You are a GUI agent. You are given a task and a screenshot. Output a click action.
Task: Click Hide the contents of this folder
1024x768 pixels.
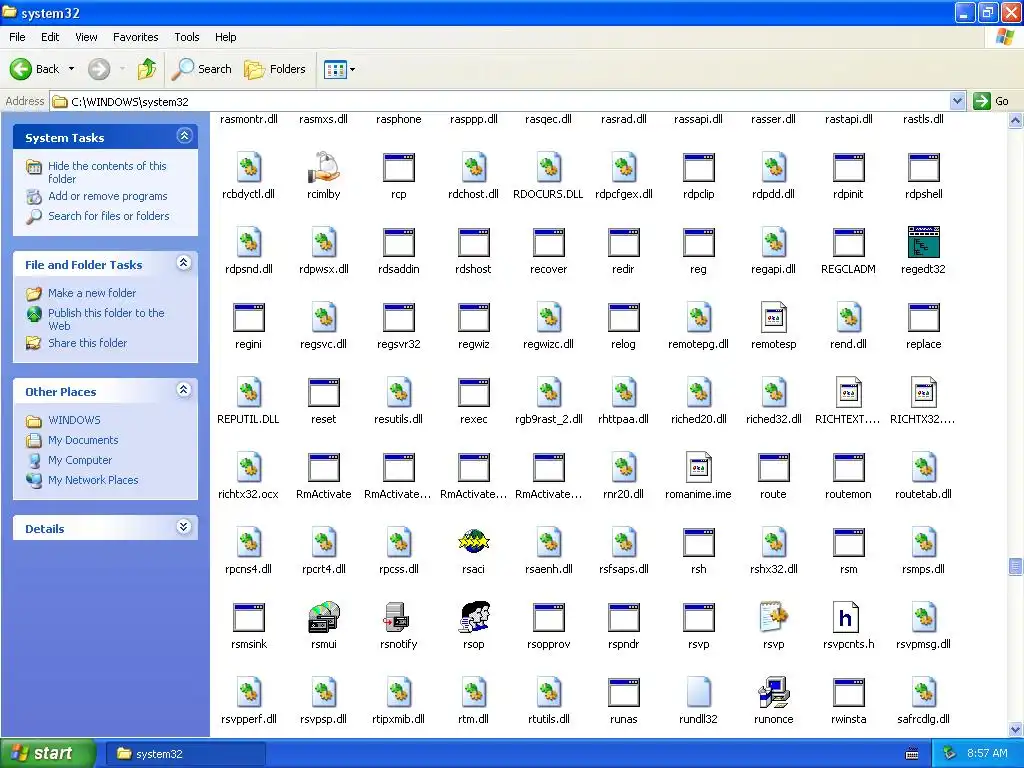click(x=107, y=172)
